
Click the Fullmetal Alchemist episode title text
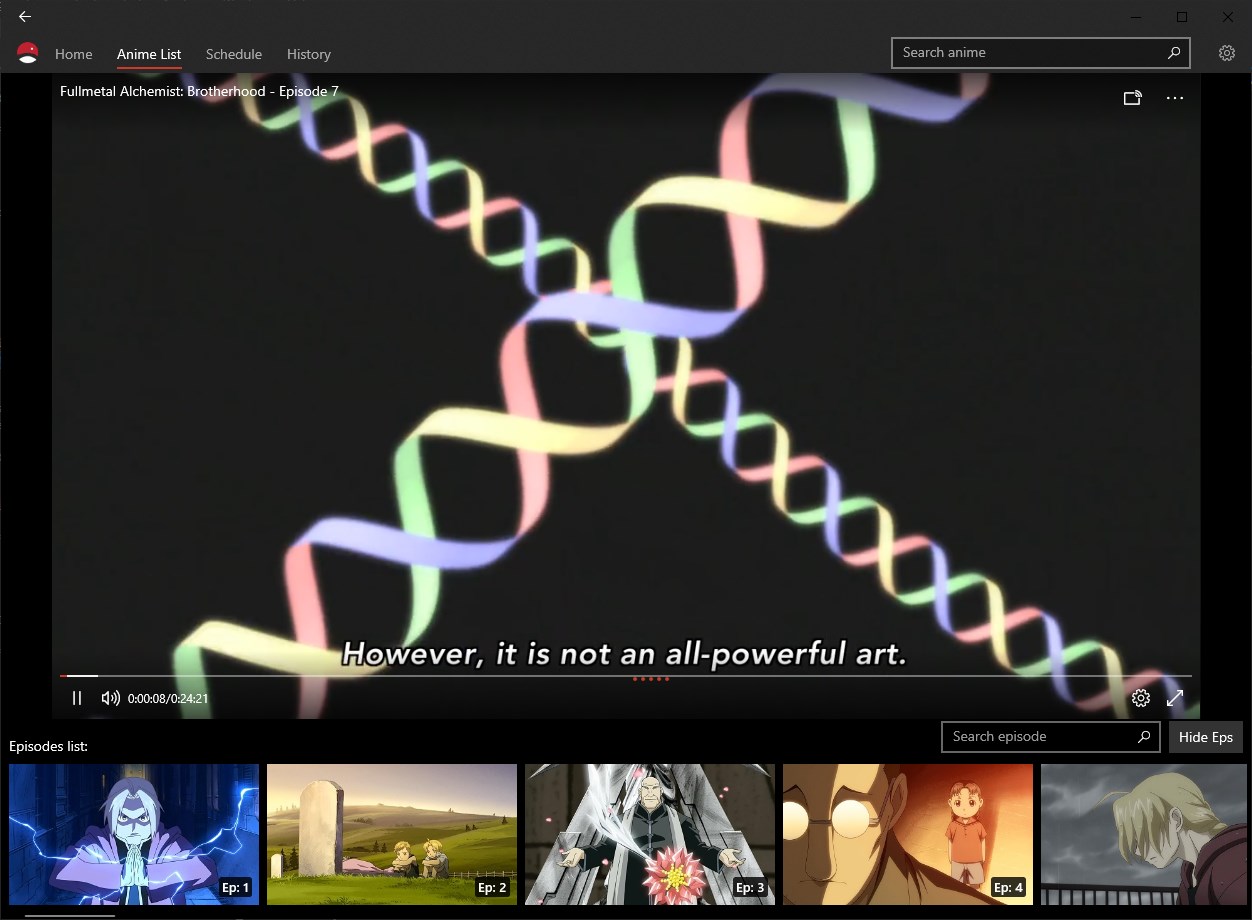(199, 91)
